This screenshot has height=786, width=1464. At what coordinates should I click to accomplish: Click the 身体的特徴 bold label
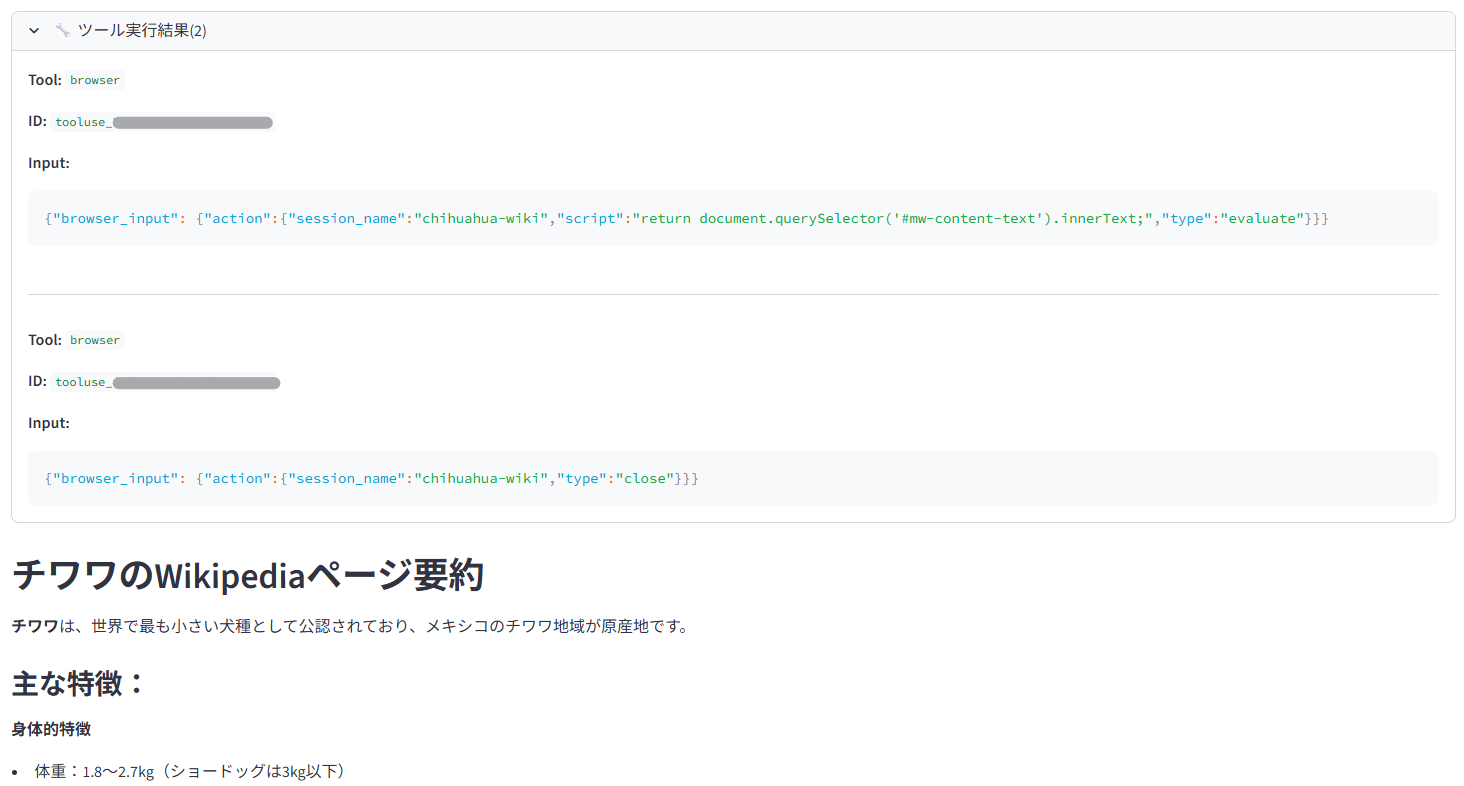[51, 730]
